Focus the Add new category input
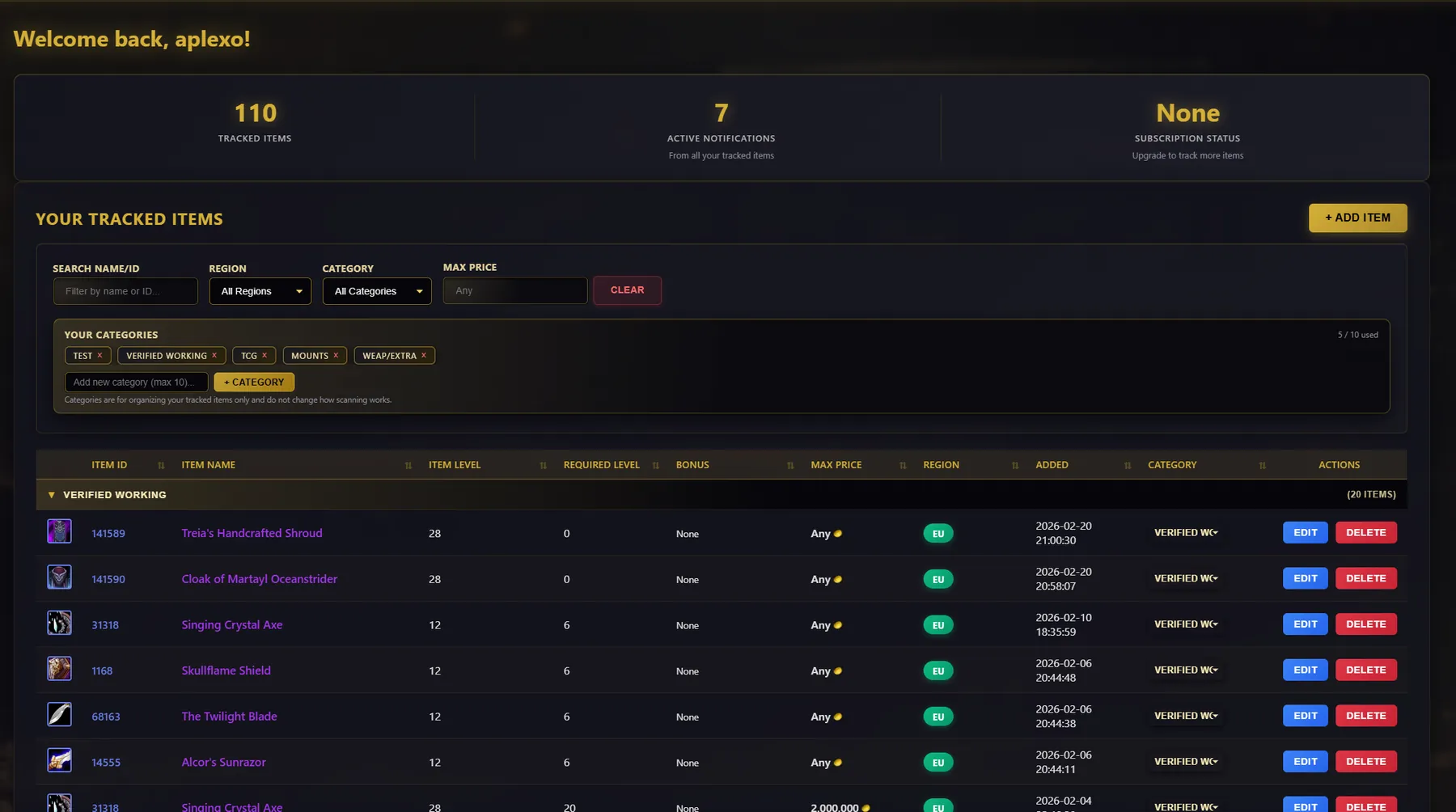The width and height of the screenshot is (1456, 812). click(136, 382)
